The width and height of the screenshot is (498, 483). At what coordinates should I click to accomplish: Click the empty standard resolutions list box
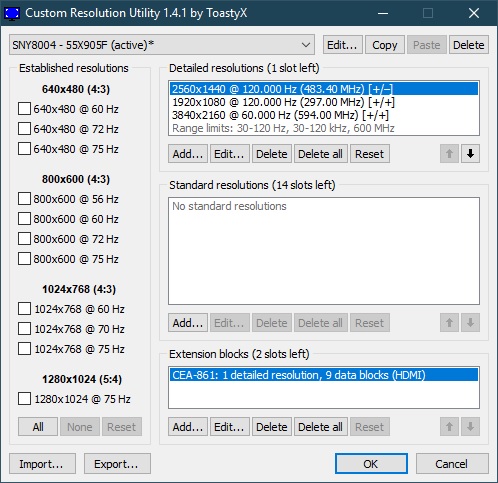(x=324, y=251)
